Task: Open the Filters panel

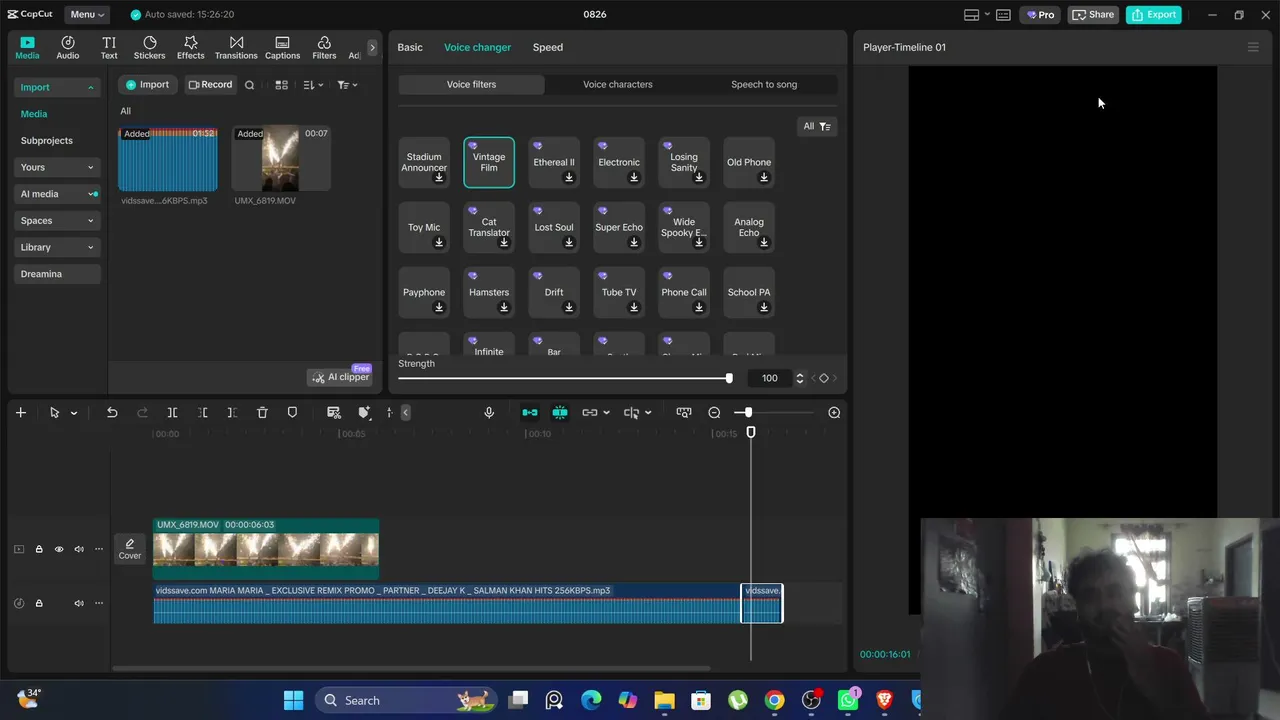Action: (x=324, y=47)
